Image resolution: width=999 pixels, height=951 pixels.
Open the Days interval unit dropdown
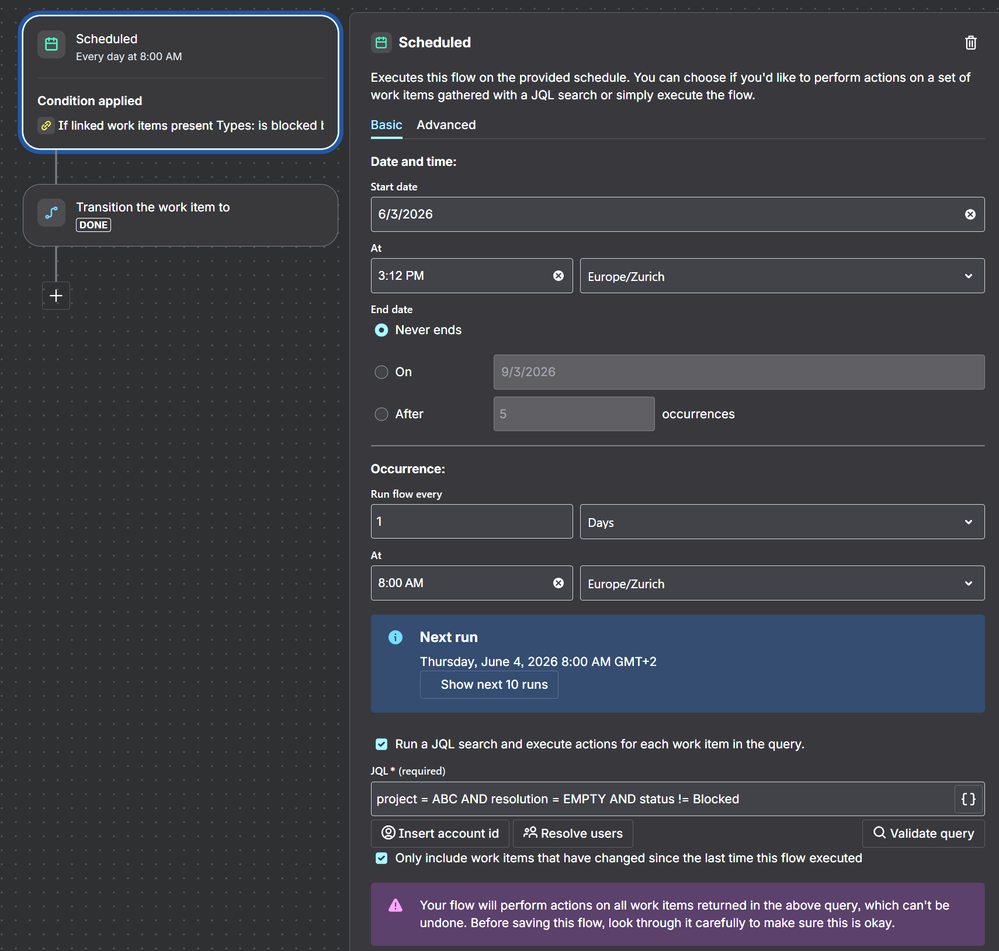782,522
